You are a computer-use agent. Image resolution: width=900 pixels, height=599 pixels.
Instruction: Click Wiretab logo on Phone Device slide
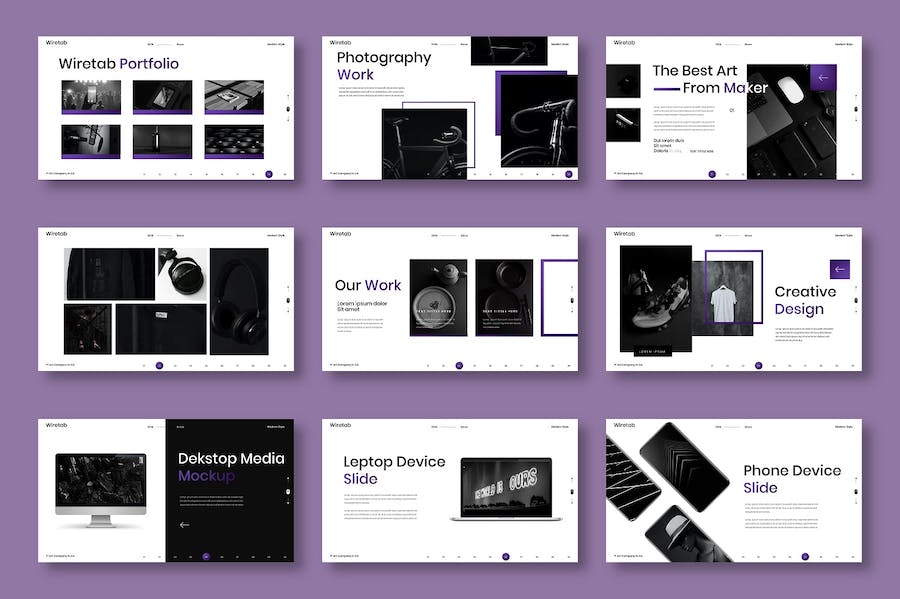point(624,426)
